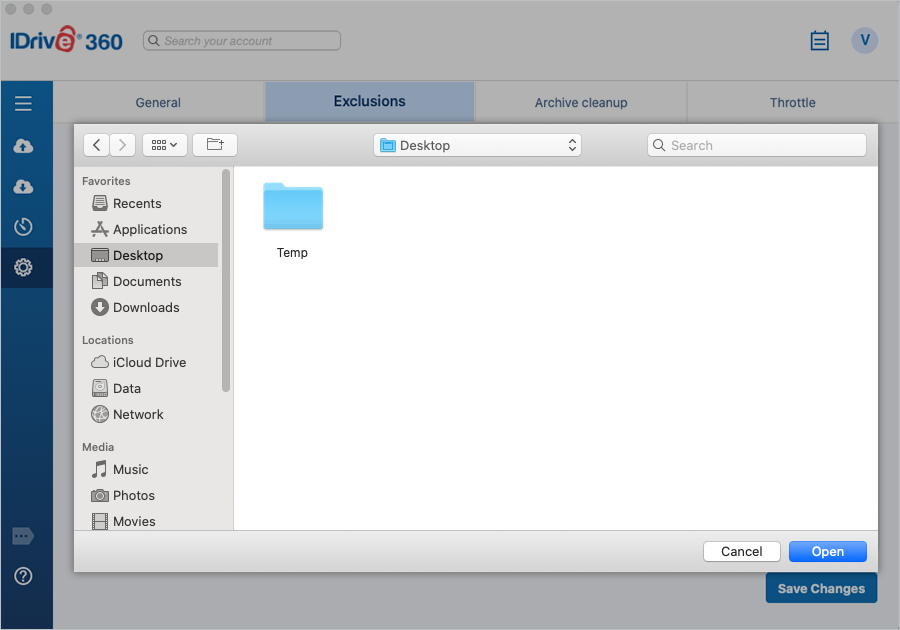Screen dimensions: 900x630
Task: Select Downloads in the sidebar
Action: click(146, 308)
